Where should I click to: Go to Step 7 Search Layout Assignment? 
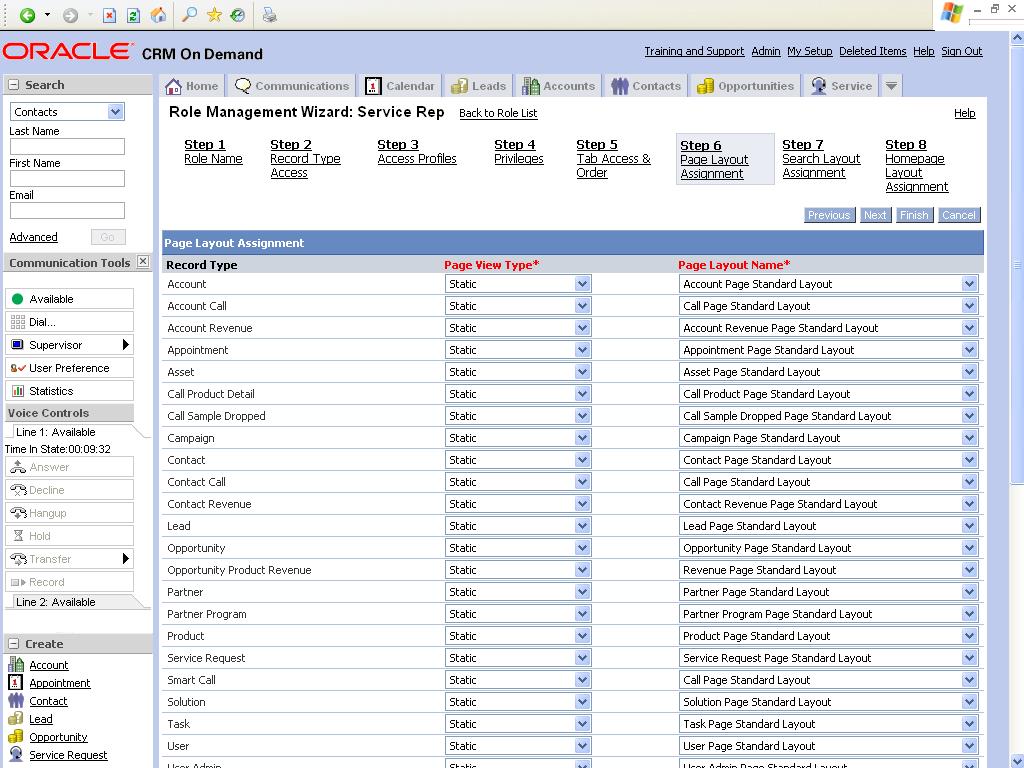point(821,159)
